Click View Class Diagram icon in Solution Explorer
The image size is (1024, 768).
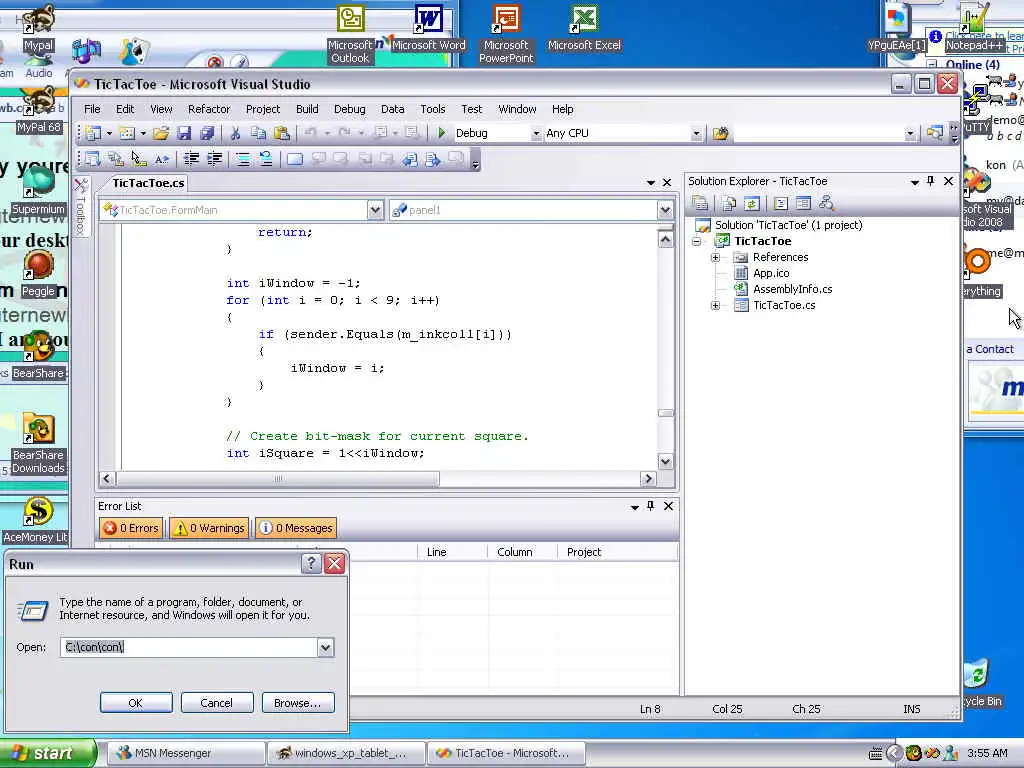pyautogui.click(x=826, y=203)
